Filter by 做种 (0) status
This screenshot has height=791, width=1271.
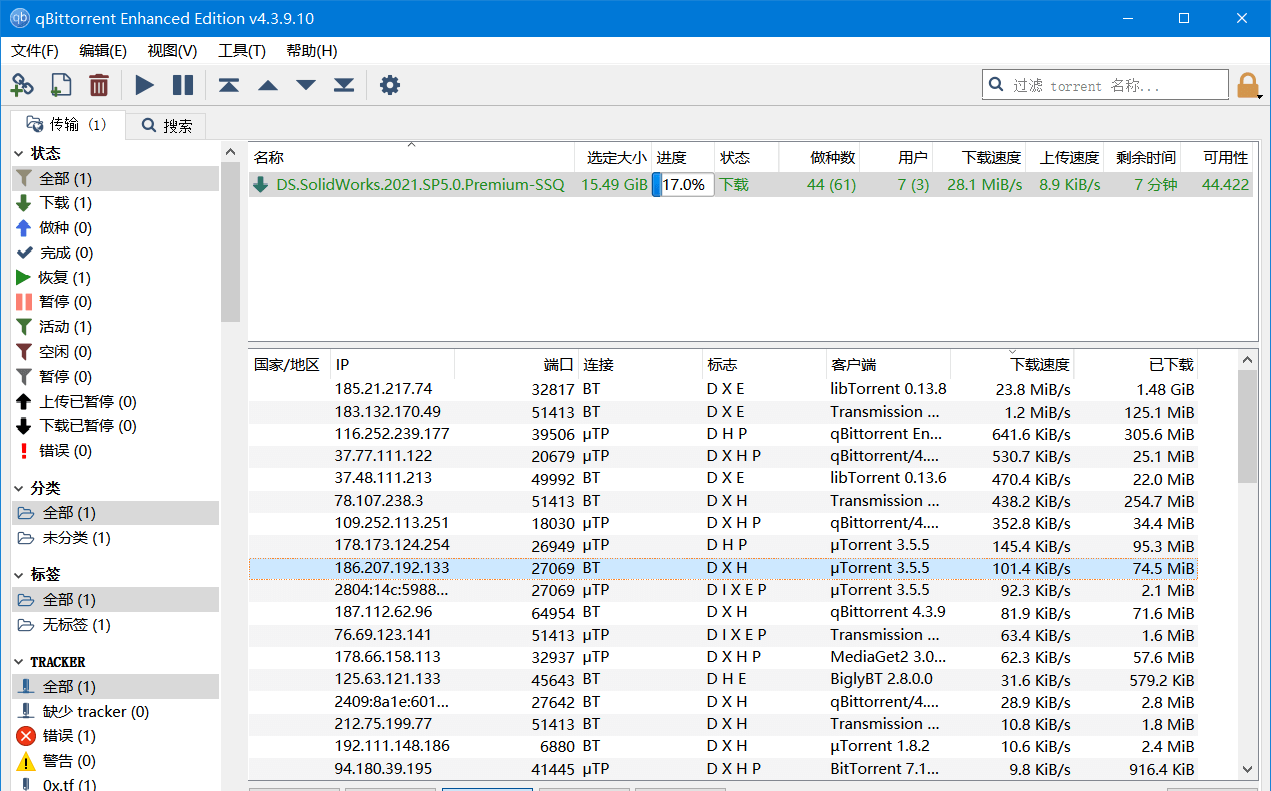115,228
